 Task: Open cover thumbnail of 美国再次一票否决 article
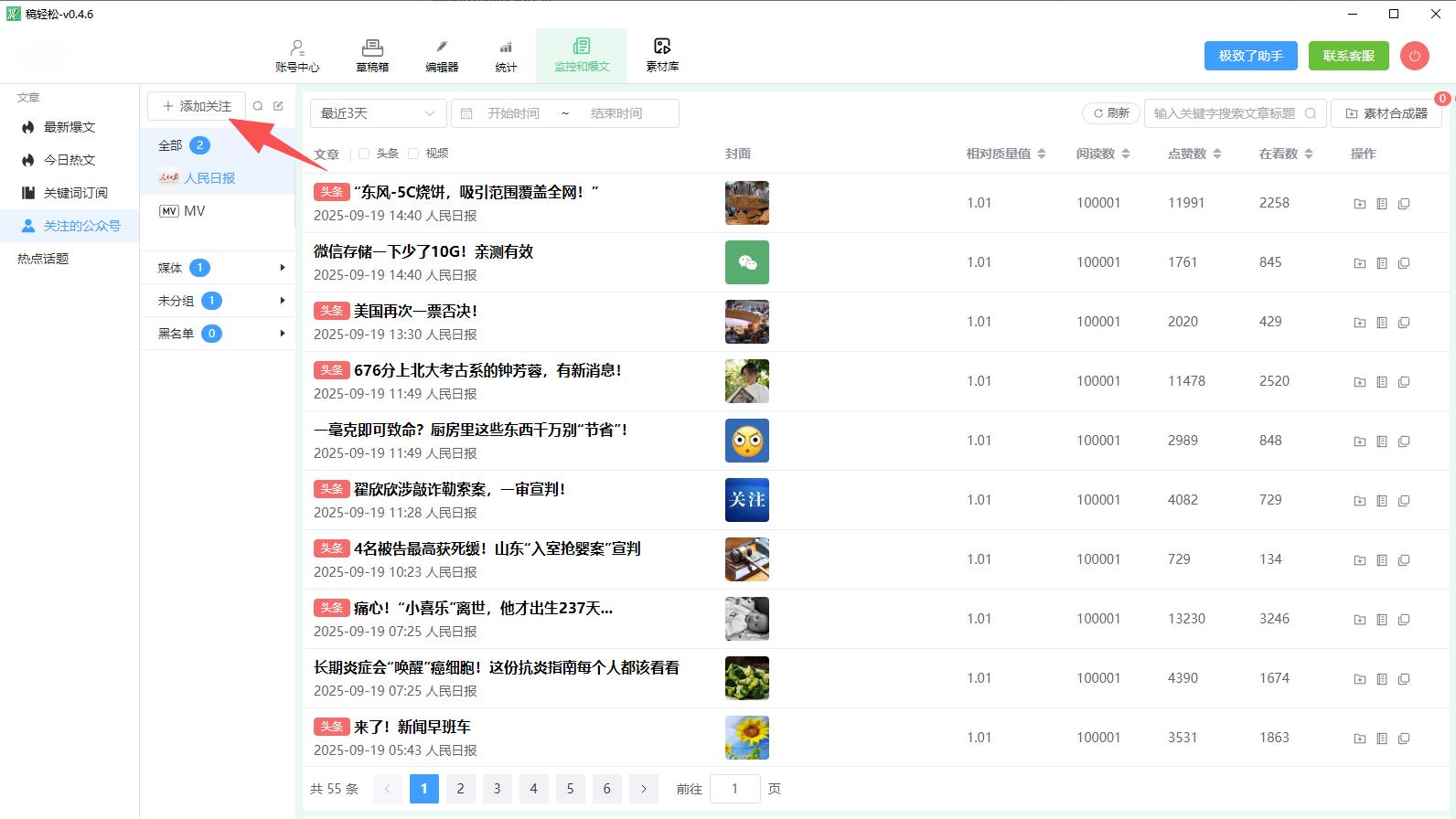(x=747, y=322)
